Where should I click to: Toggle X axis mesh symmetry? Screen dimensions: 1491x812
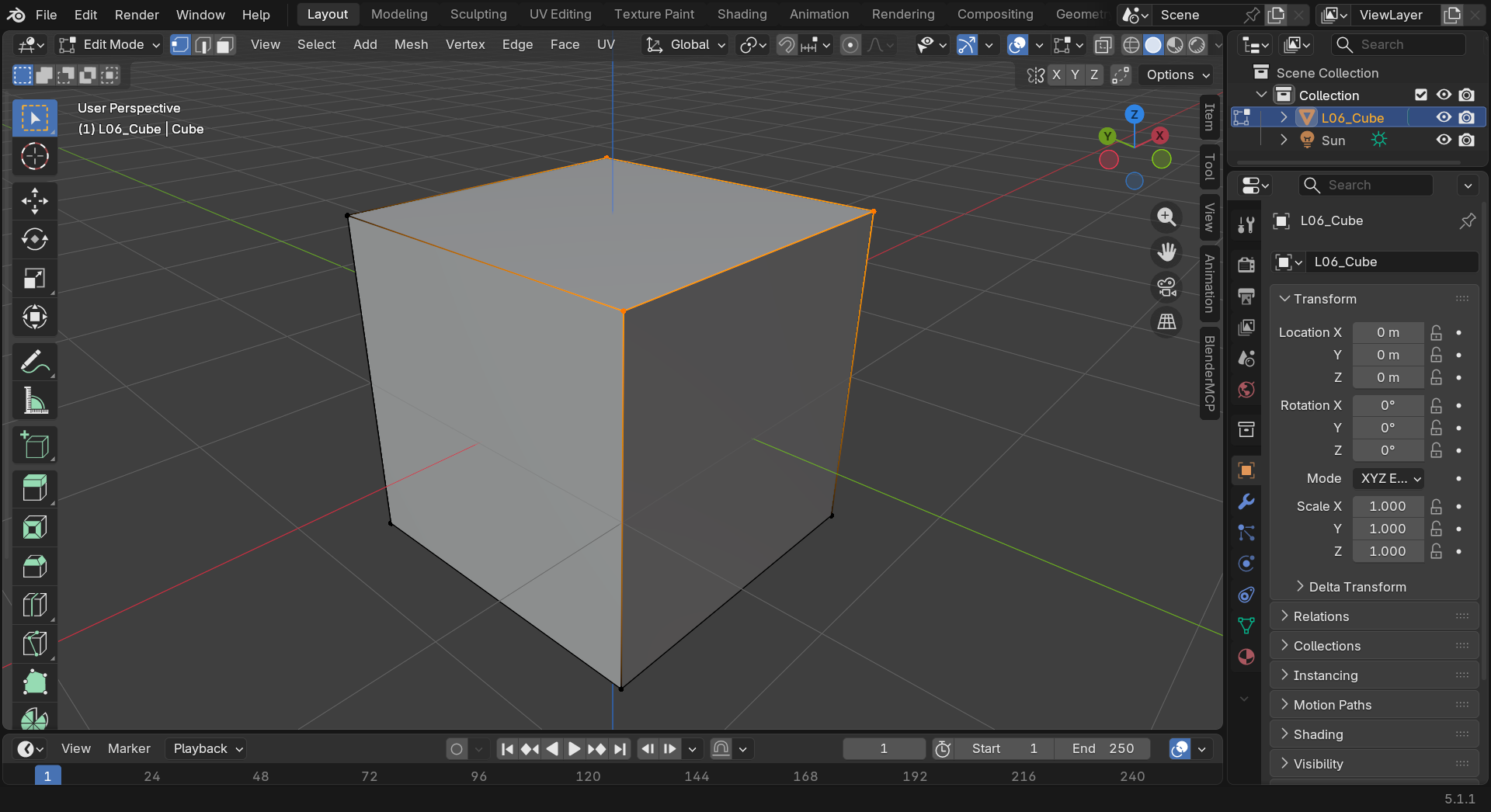(x=1056, y=75)
